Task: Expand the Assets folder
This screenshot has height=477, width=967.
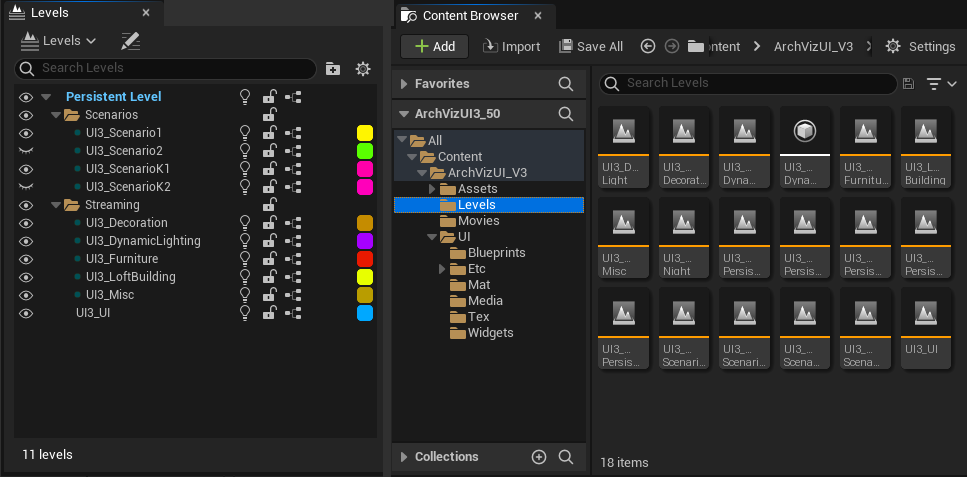Action: (x=432, y=189)
